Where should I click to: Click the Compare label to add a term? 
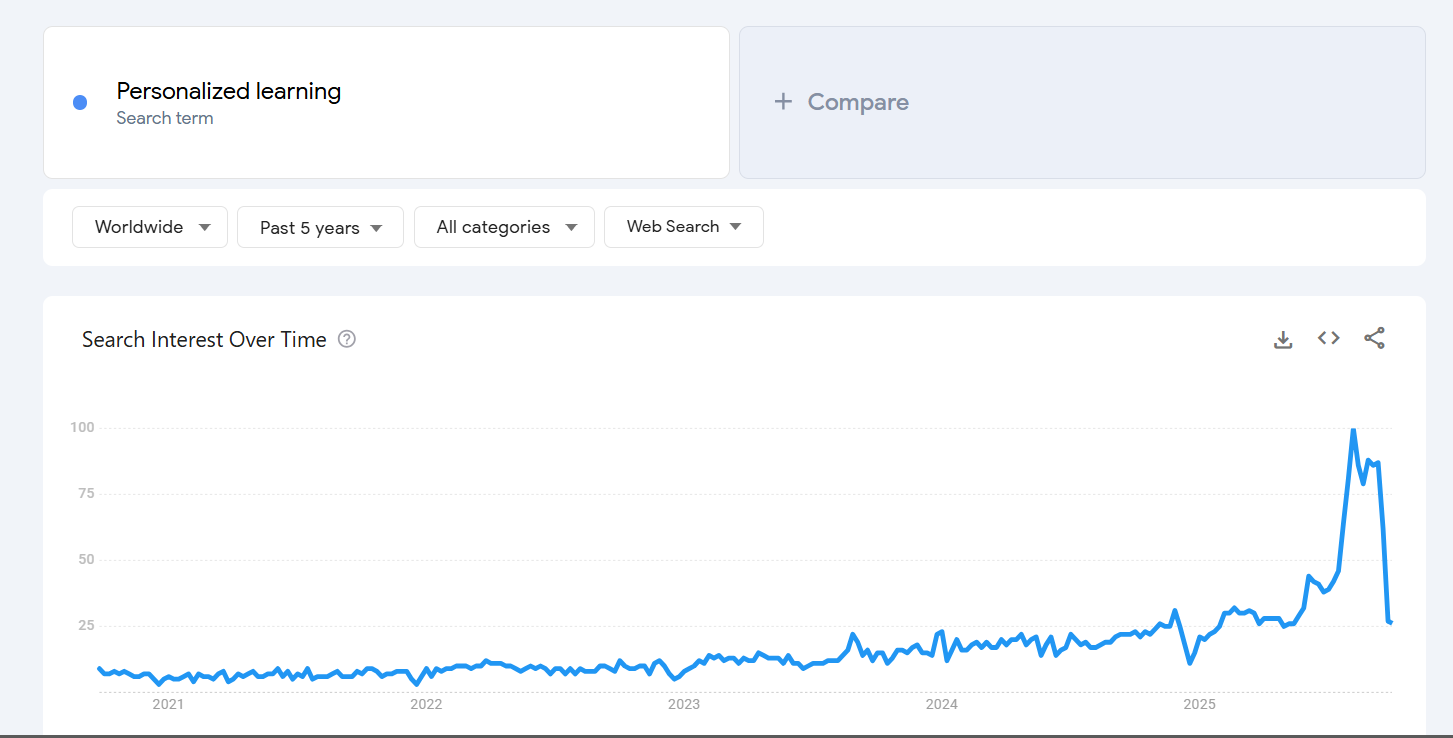(857, 102)
